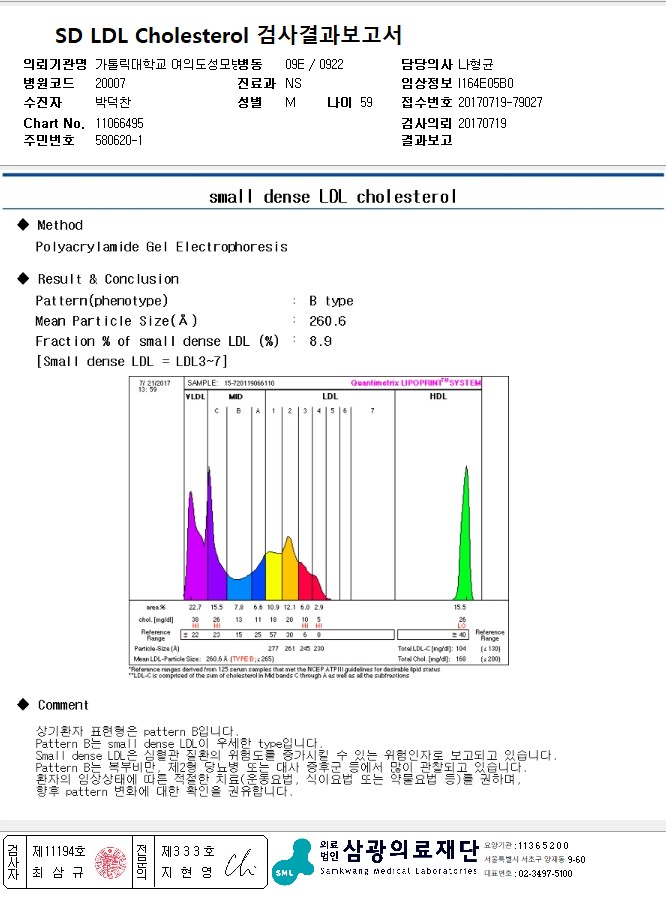This screenshot has height=900, width=666.
Task: Click first comment line '상기환자 표현형은 pattern B입니다.'
Action: click(137, 731)
